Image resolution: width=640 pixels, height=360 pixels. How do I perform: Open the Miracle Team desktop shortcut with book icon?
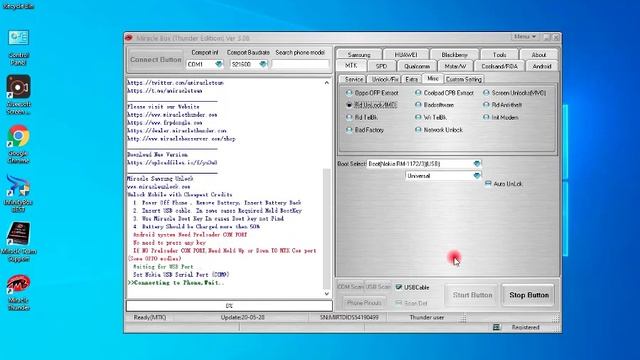click(18, 242)
